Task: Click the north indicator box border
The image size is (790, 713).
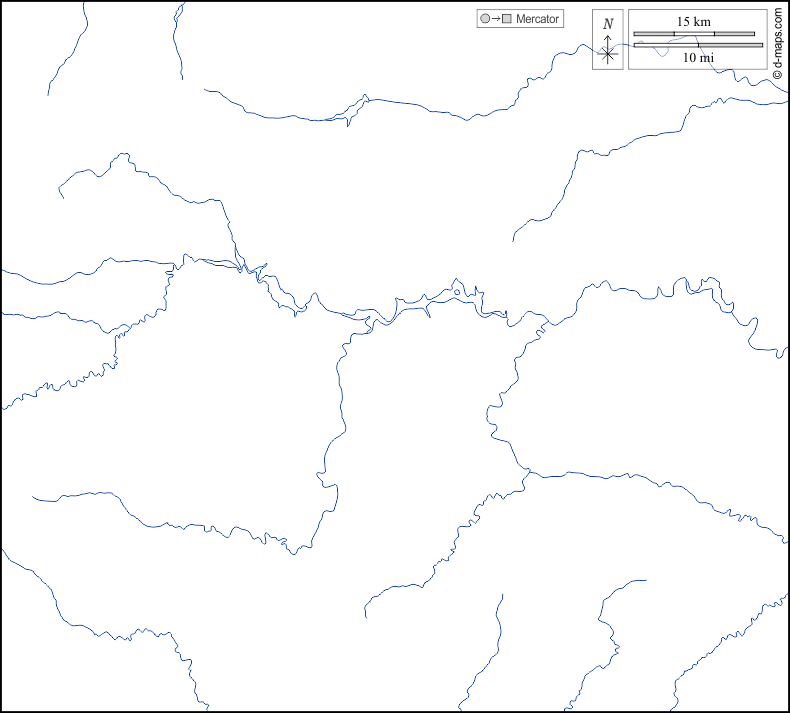Action: (x=593, y=40)
